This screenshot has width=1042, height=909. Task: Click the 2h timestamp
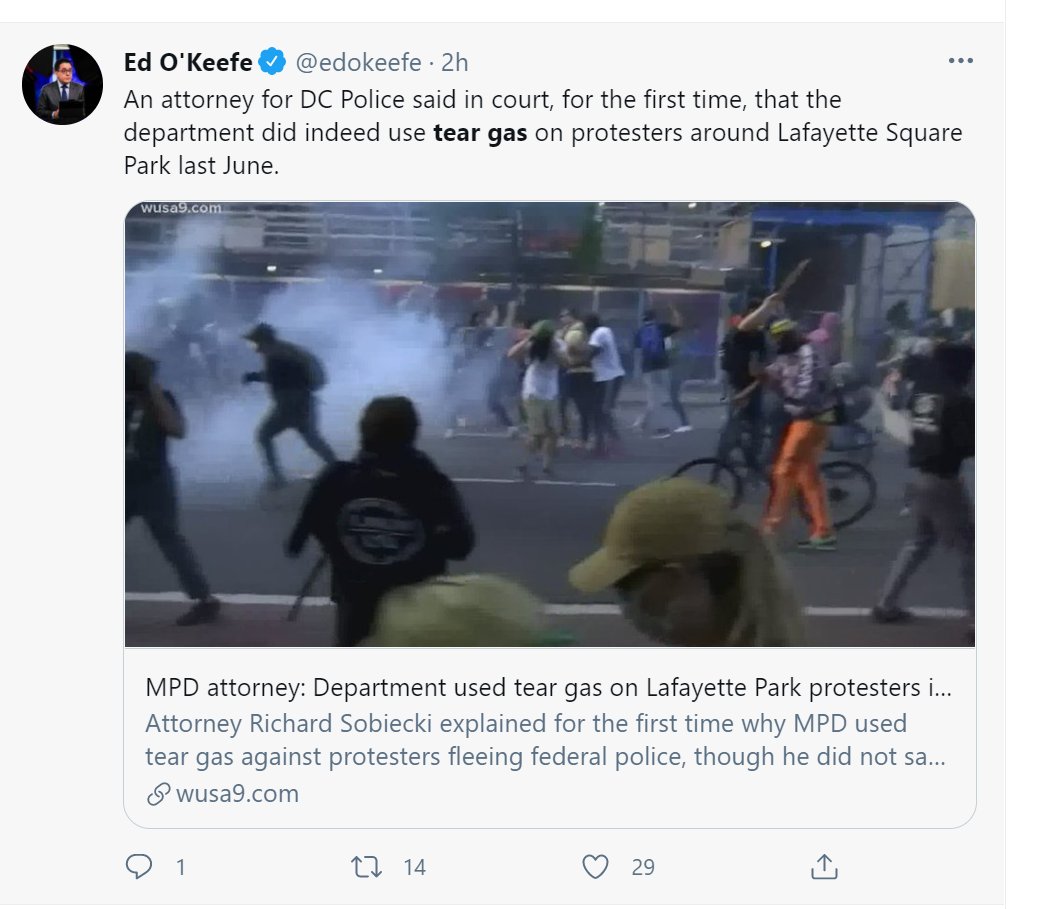click(x=455, y=62)
